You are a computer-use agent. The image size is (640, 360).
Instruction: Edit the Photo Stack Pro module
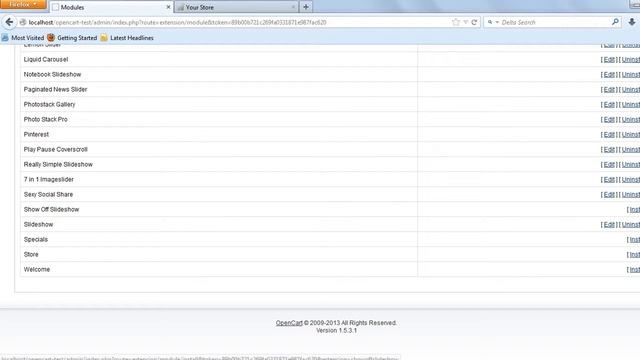(x=609, y=120)
